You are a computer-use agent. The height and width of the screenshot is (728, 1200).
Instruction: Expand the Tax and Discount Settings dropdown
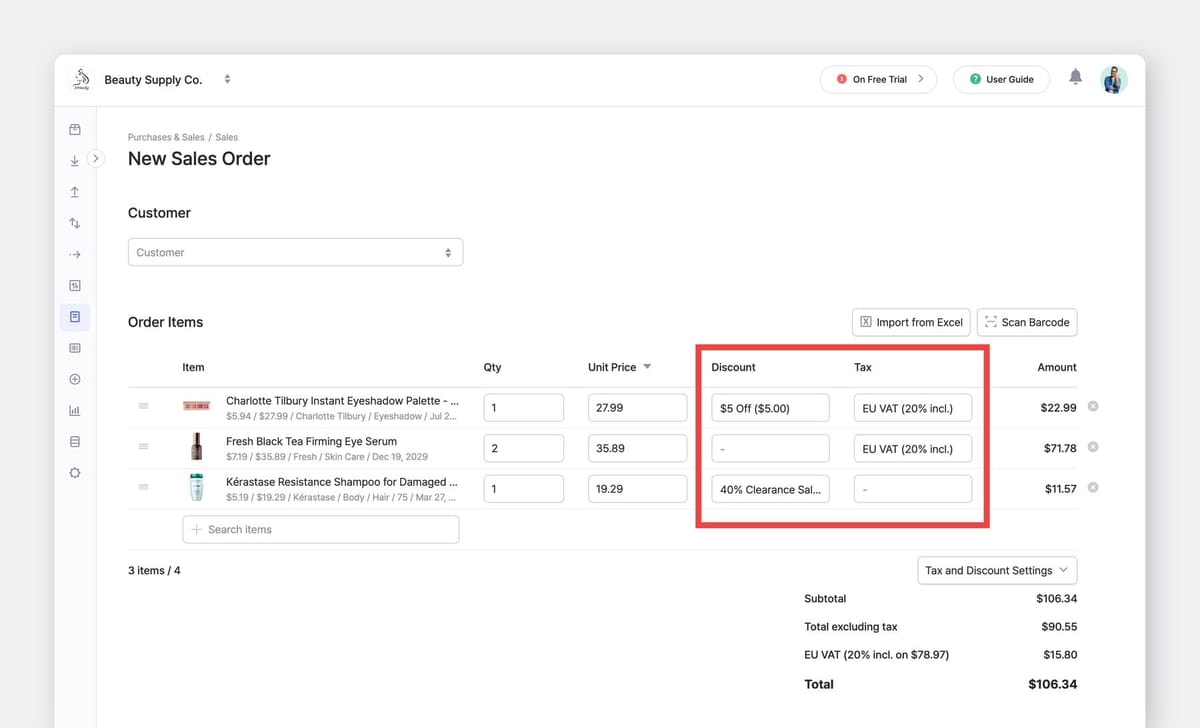pos(996,570)
